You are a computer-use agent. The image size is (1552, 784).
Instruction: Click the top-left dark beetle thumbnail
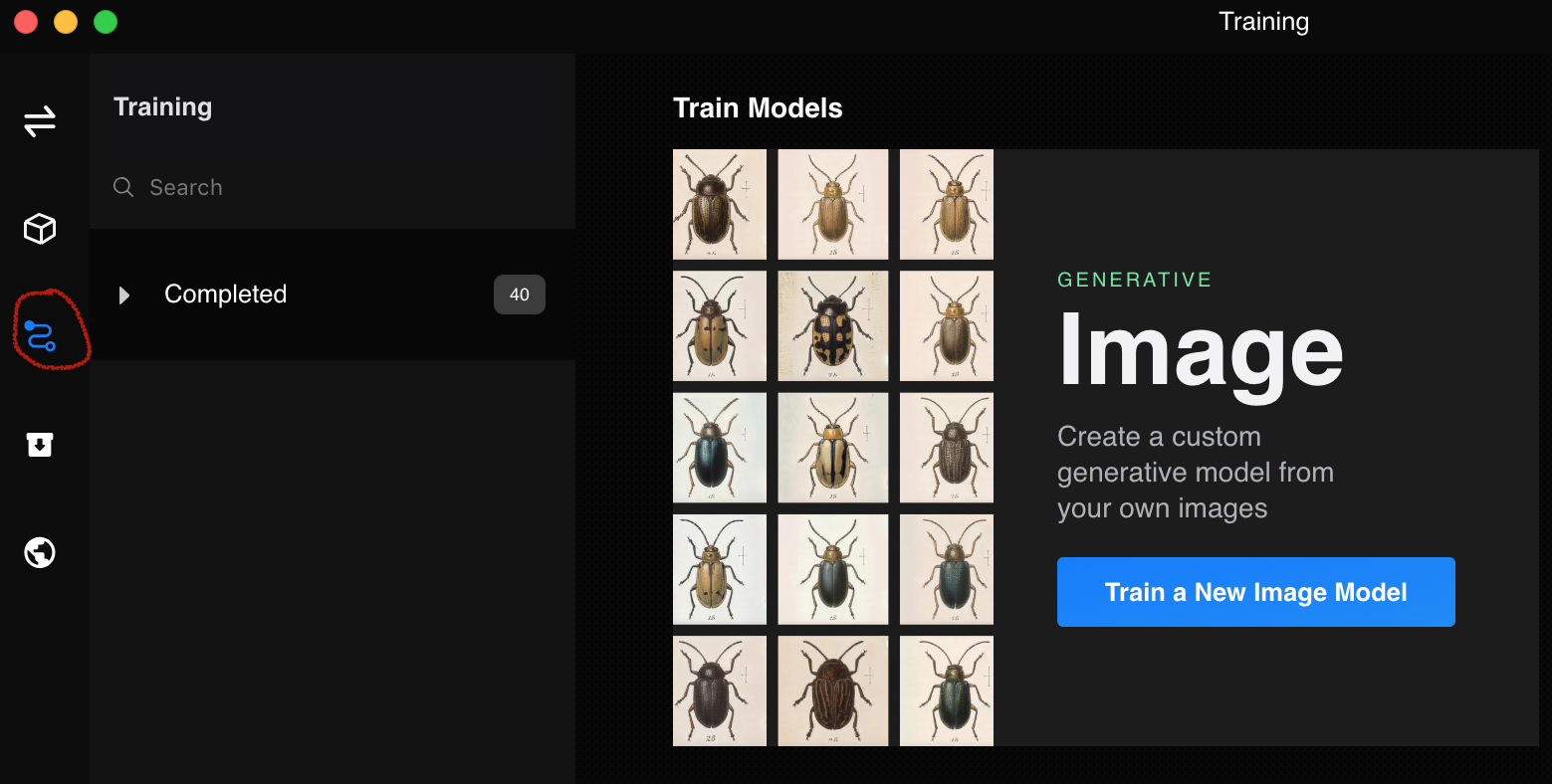pyautogui.click(x=720, y=205)
